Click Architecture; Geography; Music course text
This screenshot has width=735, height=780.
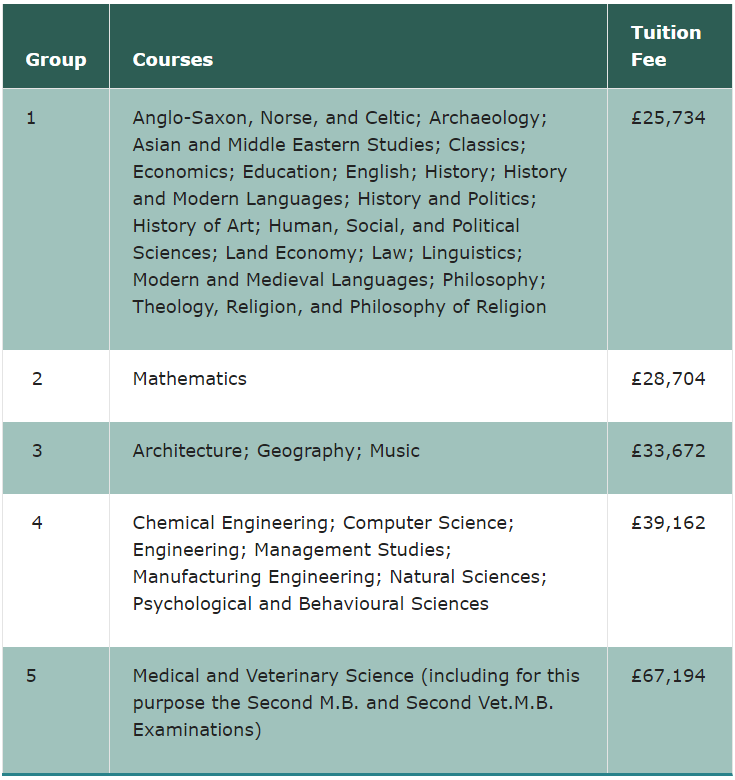tap(276, 451)
